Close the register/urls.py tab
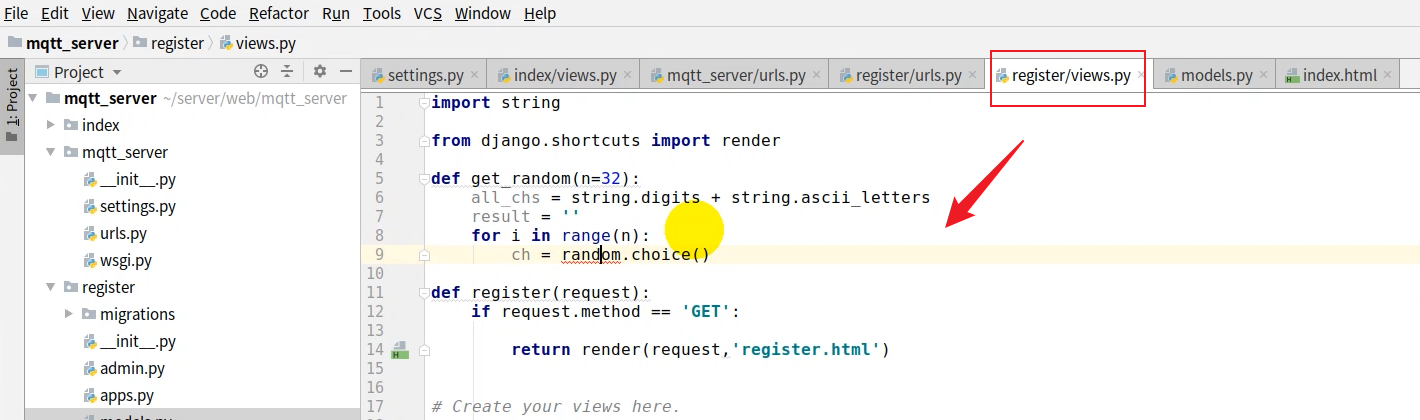This screenshot has width=1420, height=420. pos(973,76)
